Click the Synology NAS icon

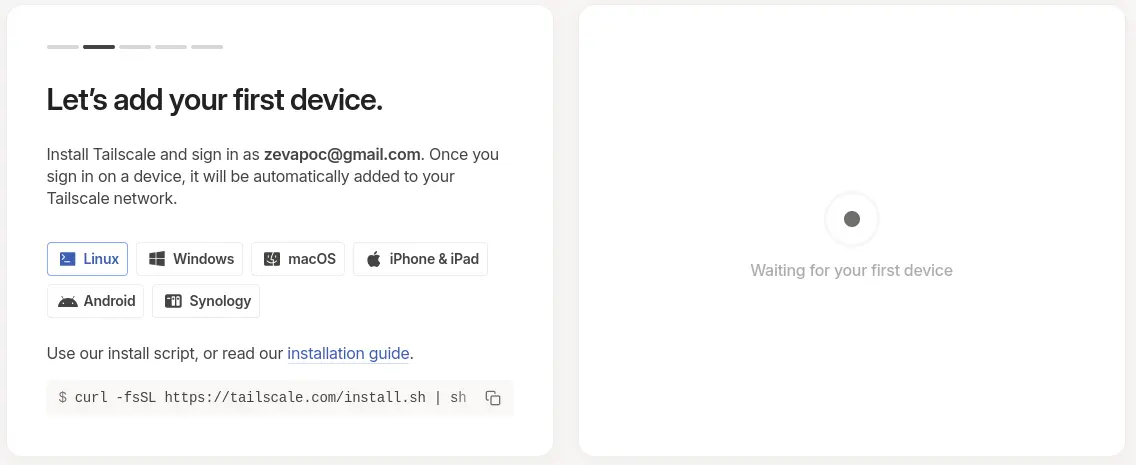[173, 301]
